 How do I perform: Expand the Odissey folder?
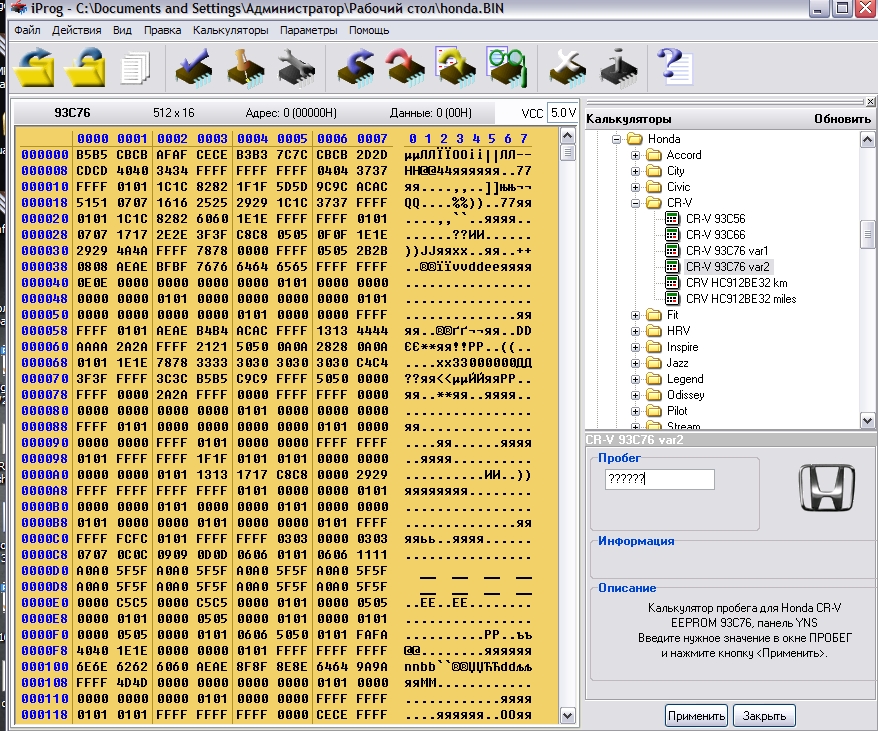(635, 395)
